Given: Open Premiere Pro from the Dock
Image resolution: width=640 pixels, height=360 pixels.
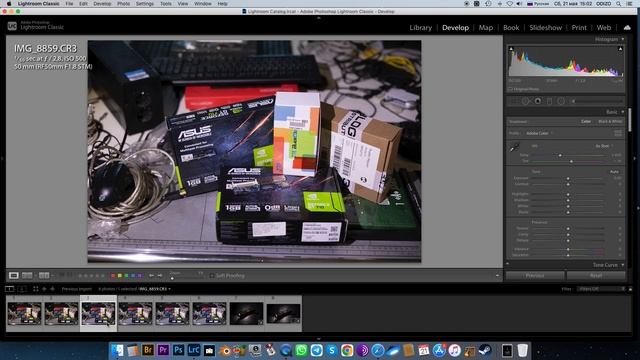Looking at the screenshot, I should coord(163,350).
